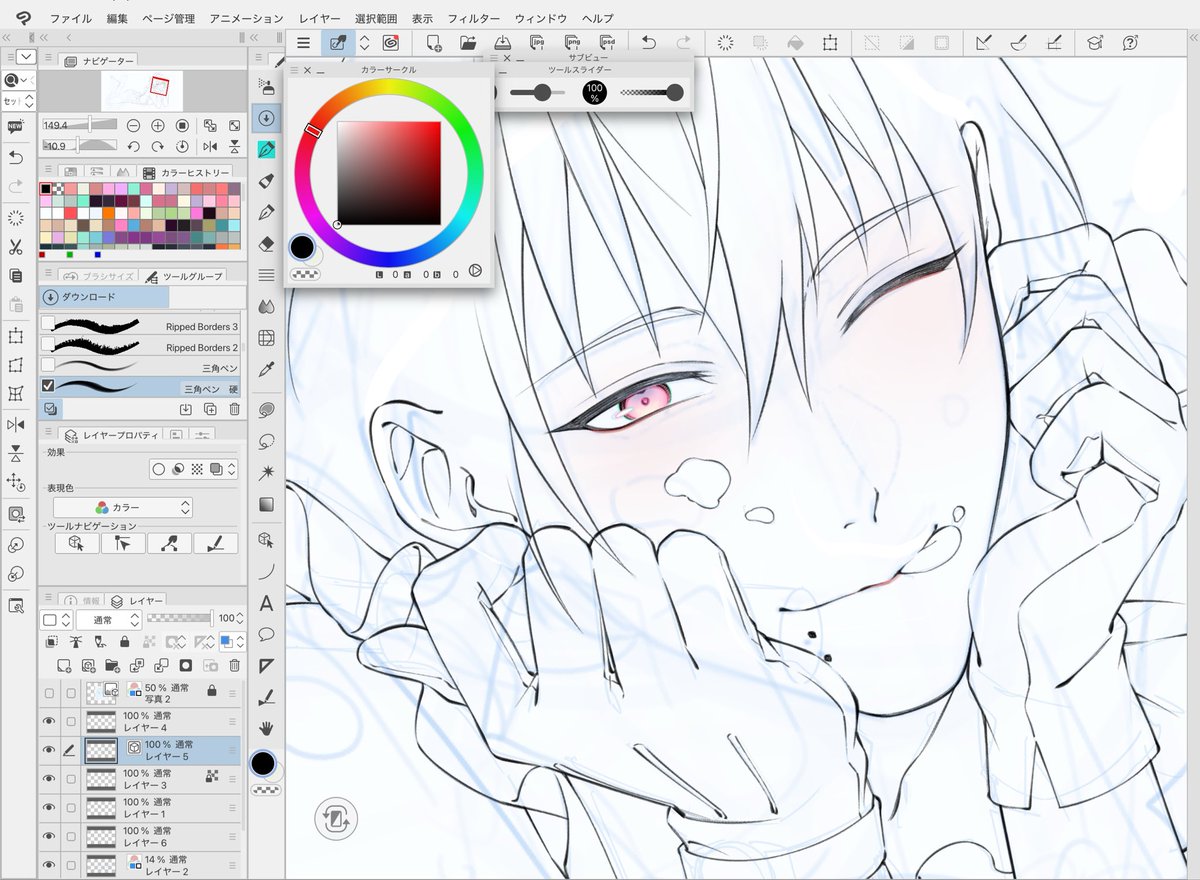Click the Cut scissors icon
The image size is (1200, 880).
click(15, 247)
